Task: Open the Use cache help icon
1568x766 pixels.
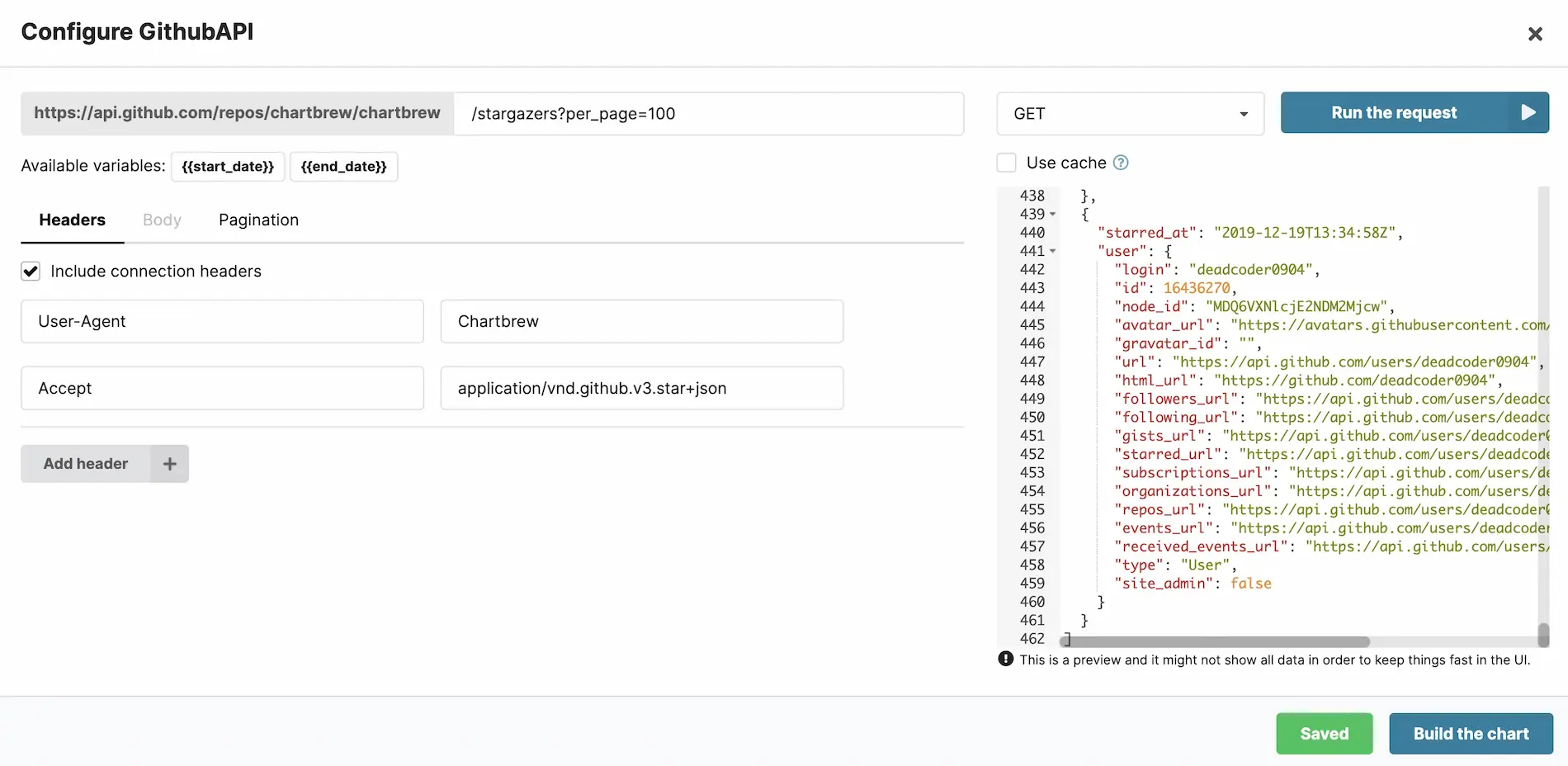Action: [1121, 163]
